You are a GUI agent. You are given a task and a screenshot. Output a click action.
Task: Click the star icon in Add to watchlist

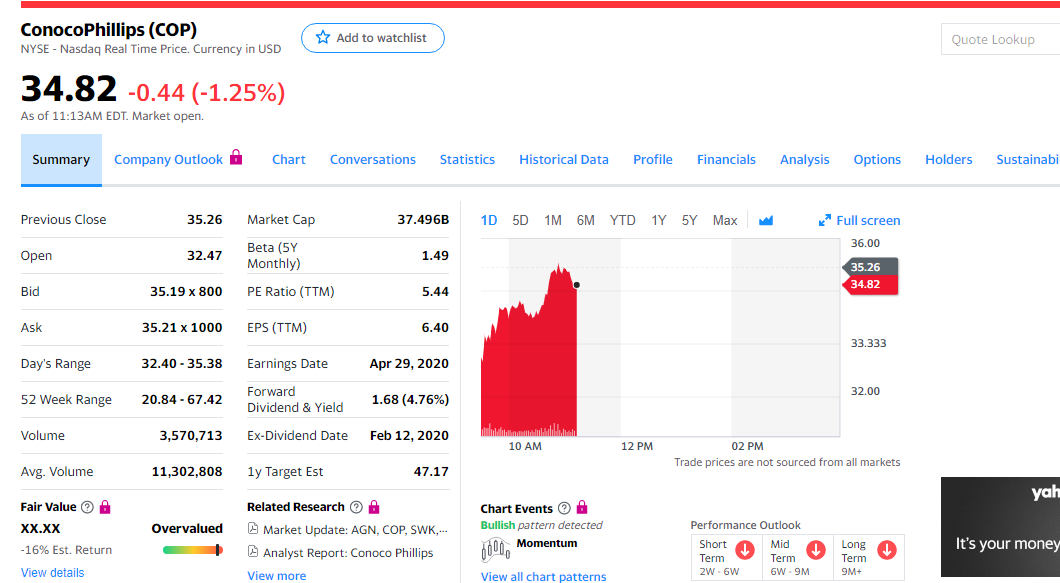(323, 38)
